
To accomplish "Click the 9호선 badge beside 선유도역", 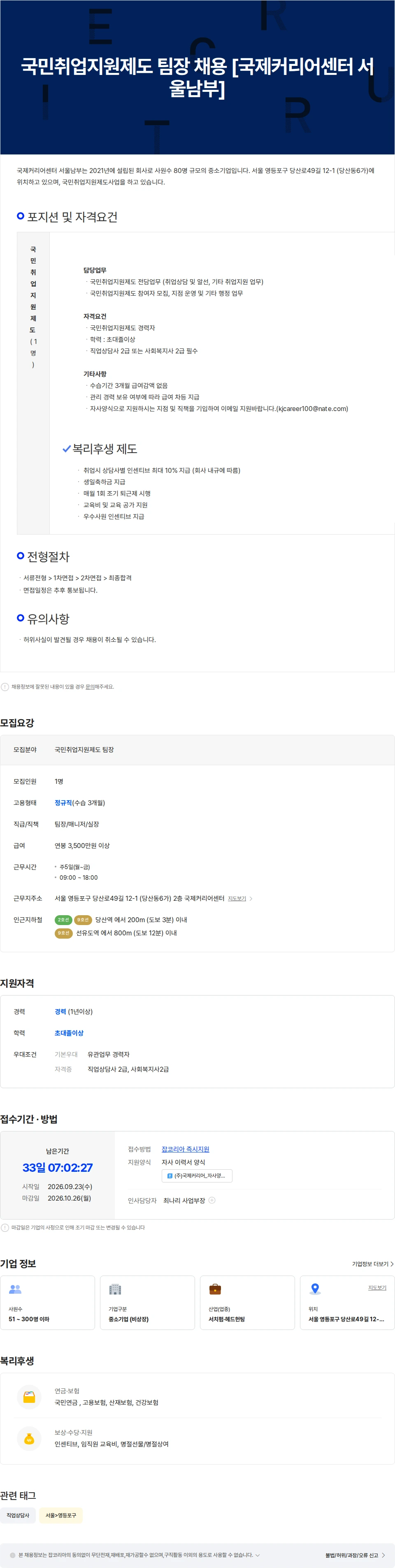I will (63, 933).
